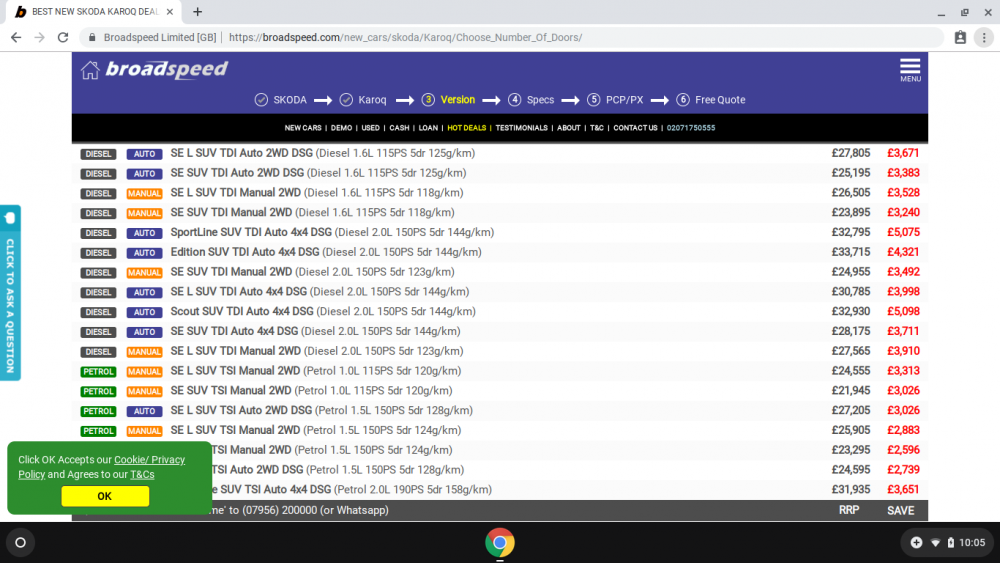Click the £5,098 saving amount
Screen dimensions: 1000x563
coord(903,312)
